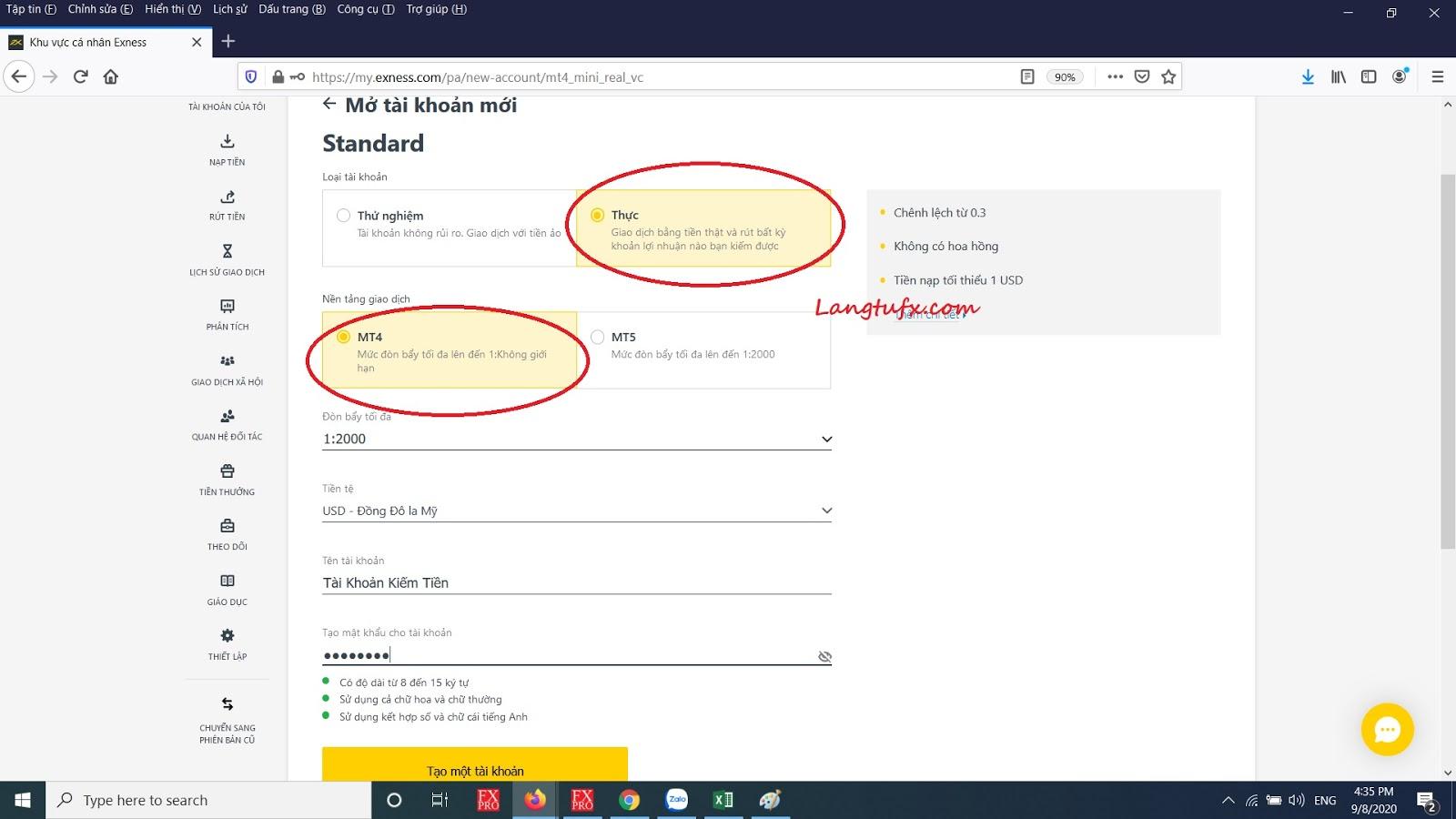The height and width of the screenshot is (819, 1456).
Task: Choose MT4 trading platform radio
Action: (343, 337)
